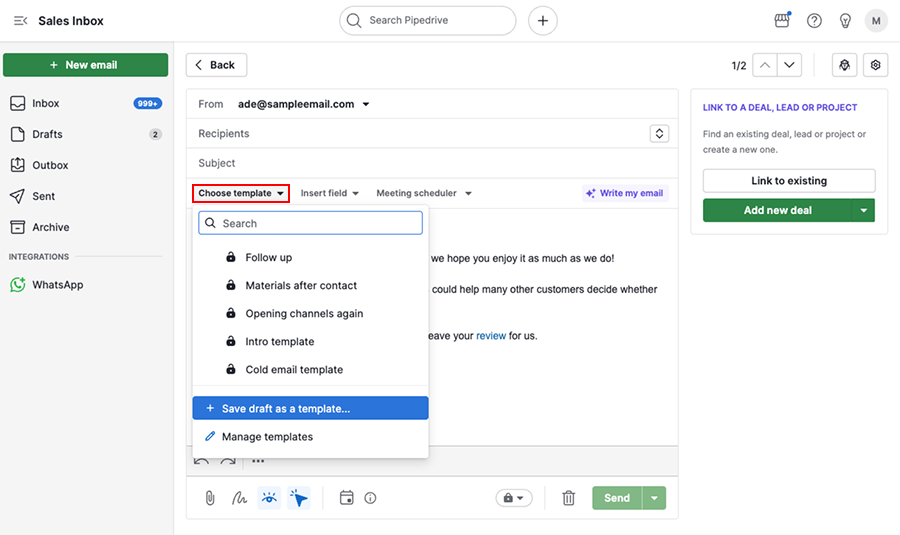
Task: Click the three dots more formatting icon
Action: (x=258, y=461)
